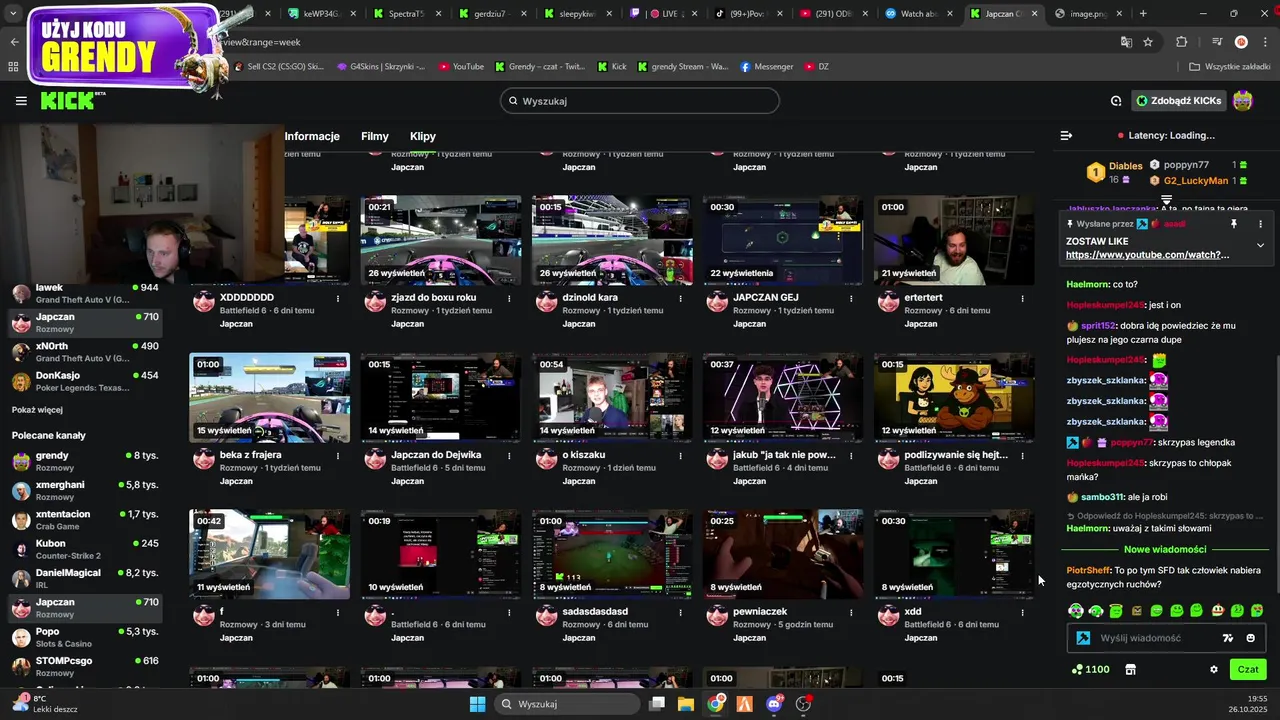This screenshot has height=720, width=1280.
Task: Open the translate page icon in address bar
Action: [x=1126, y=42]
